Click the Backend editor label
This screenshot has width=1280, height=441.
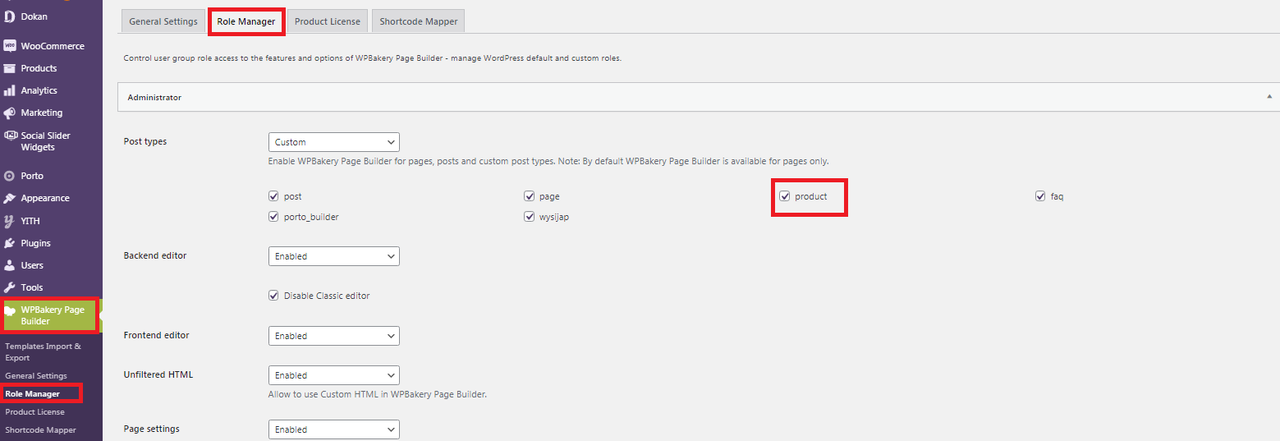point(155,255)
